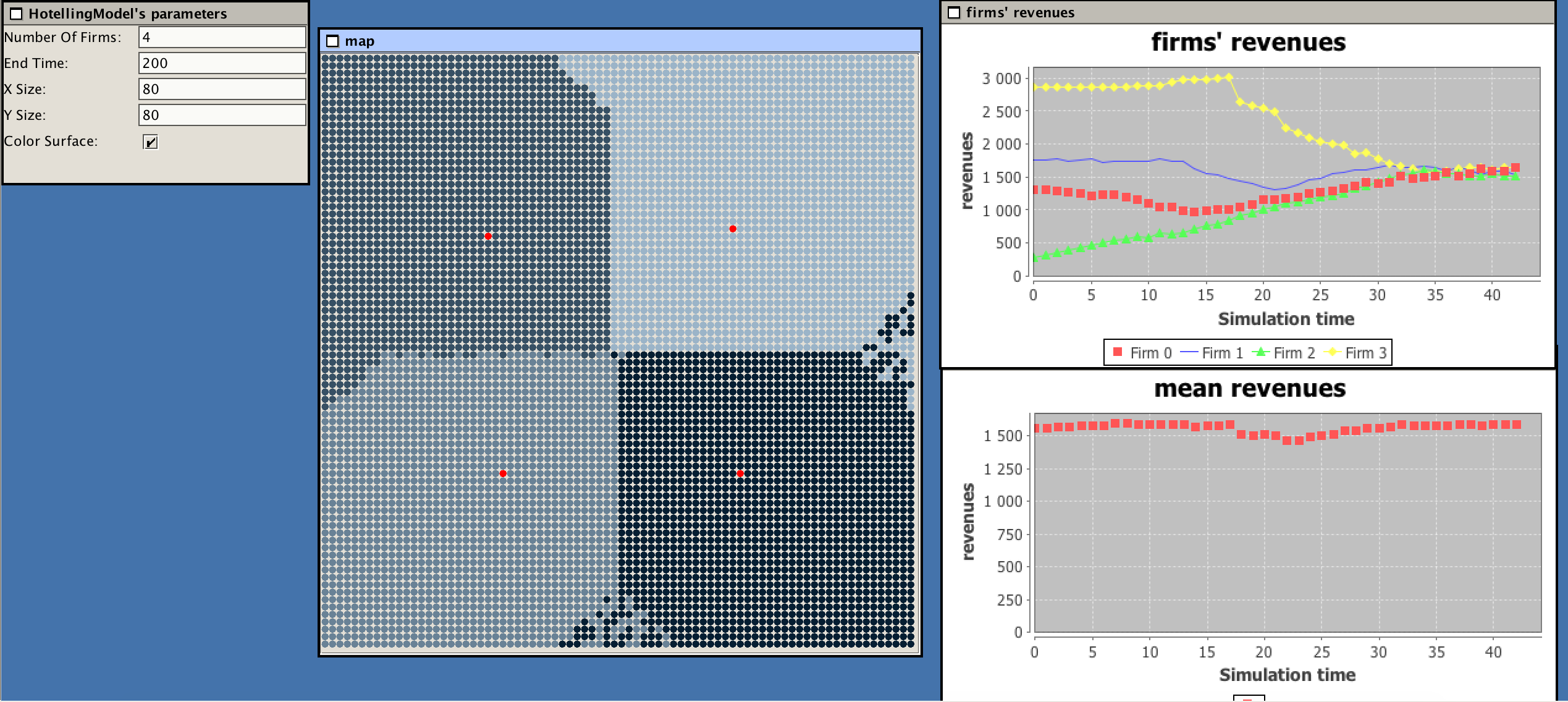This screenshot has height=702, width=1568.
Task: Click the Firm 3 yellow diamond legend marker
Action: click(1333, 352)
